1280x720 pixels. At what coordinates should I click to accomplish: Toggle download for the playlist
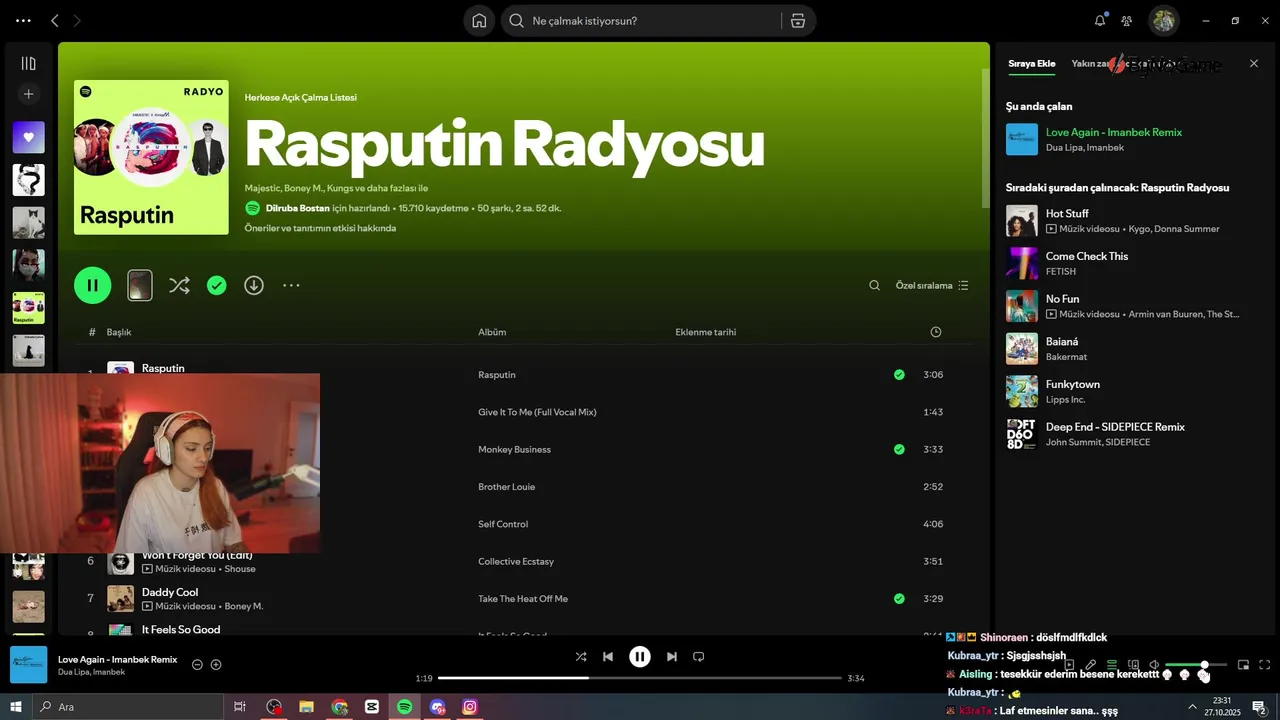pyautogui.click(x=254, y=285)
